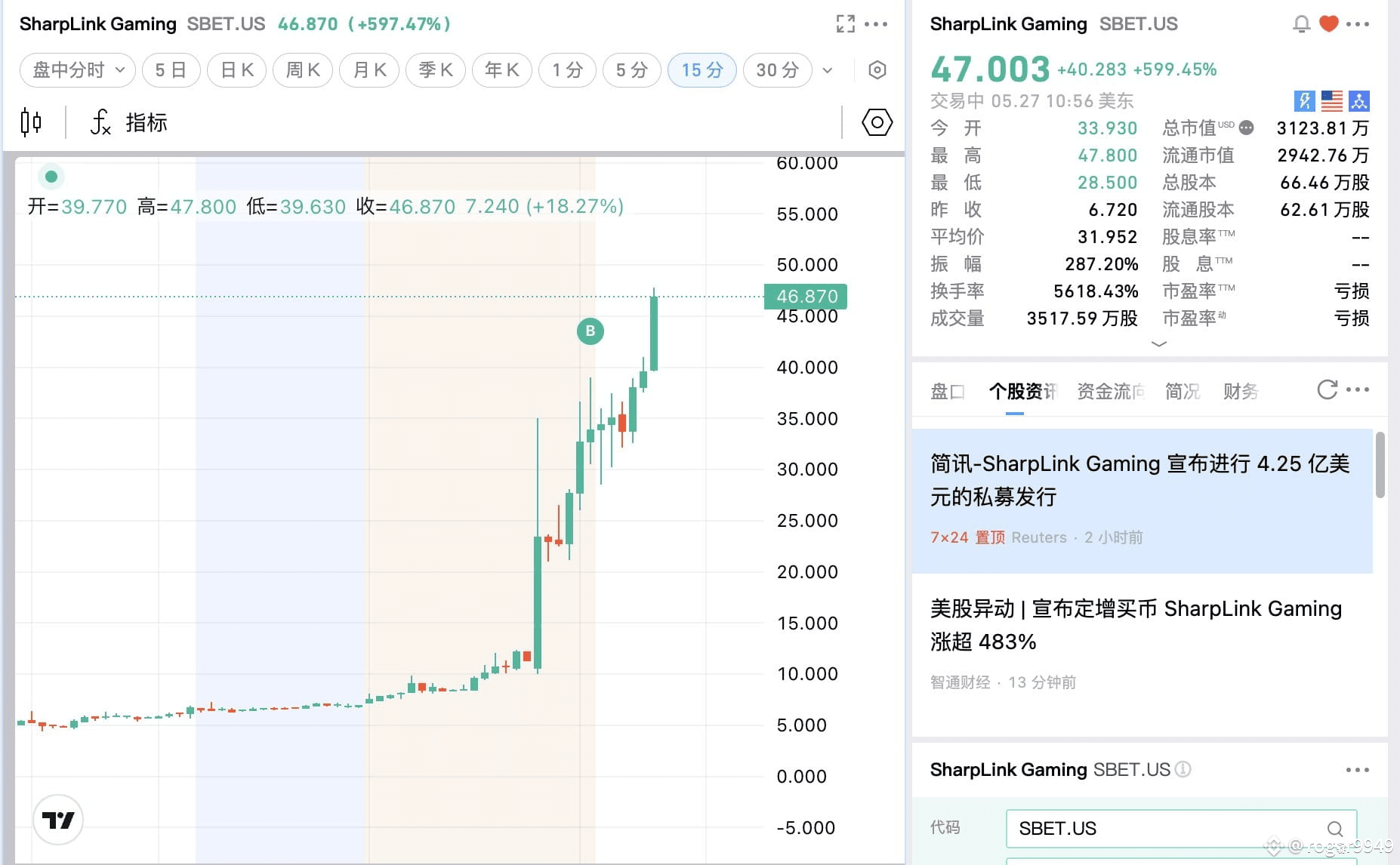Switch to 简况 tab
Image resolution: width=1400 pixels, height=865 pixels.
1183,391
